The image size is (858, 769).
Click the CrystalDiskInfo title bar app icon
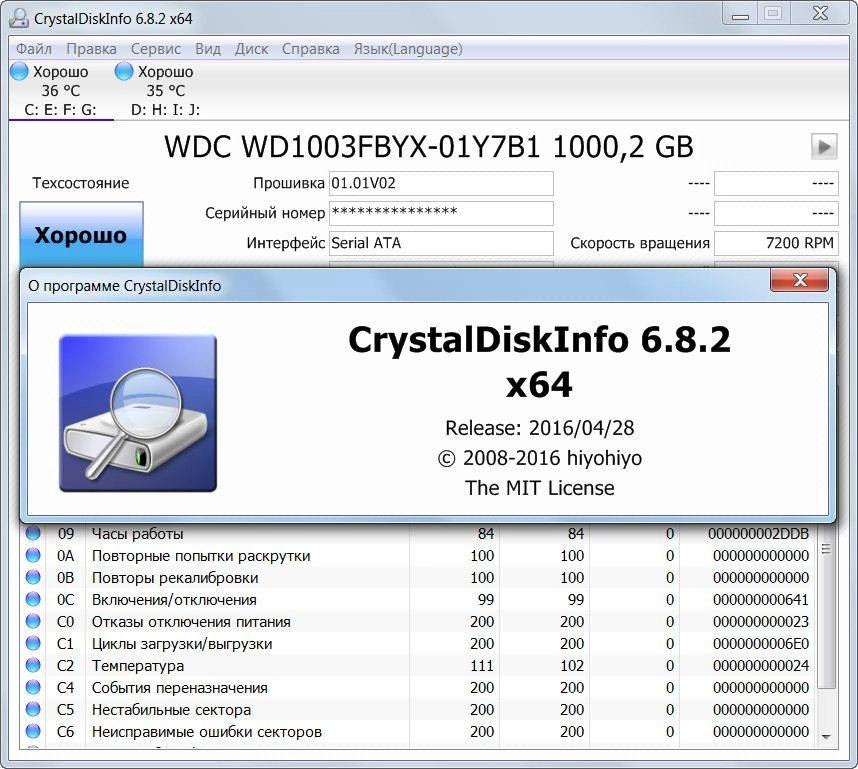point(19,18)
